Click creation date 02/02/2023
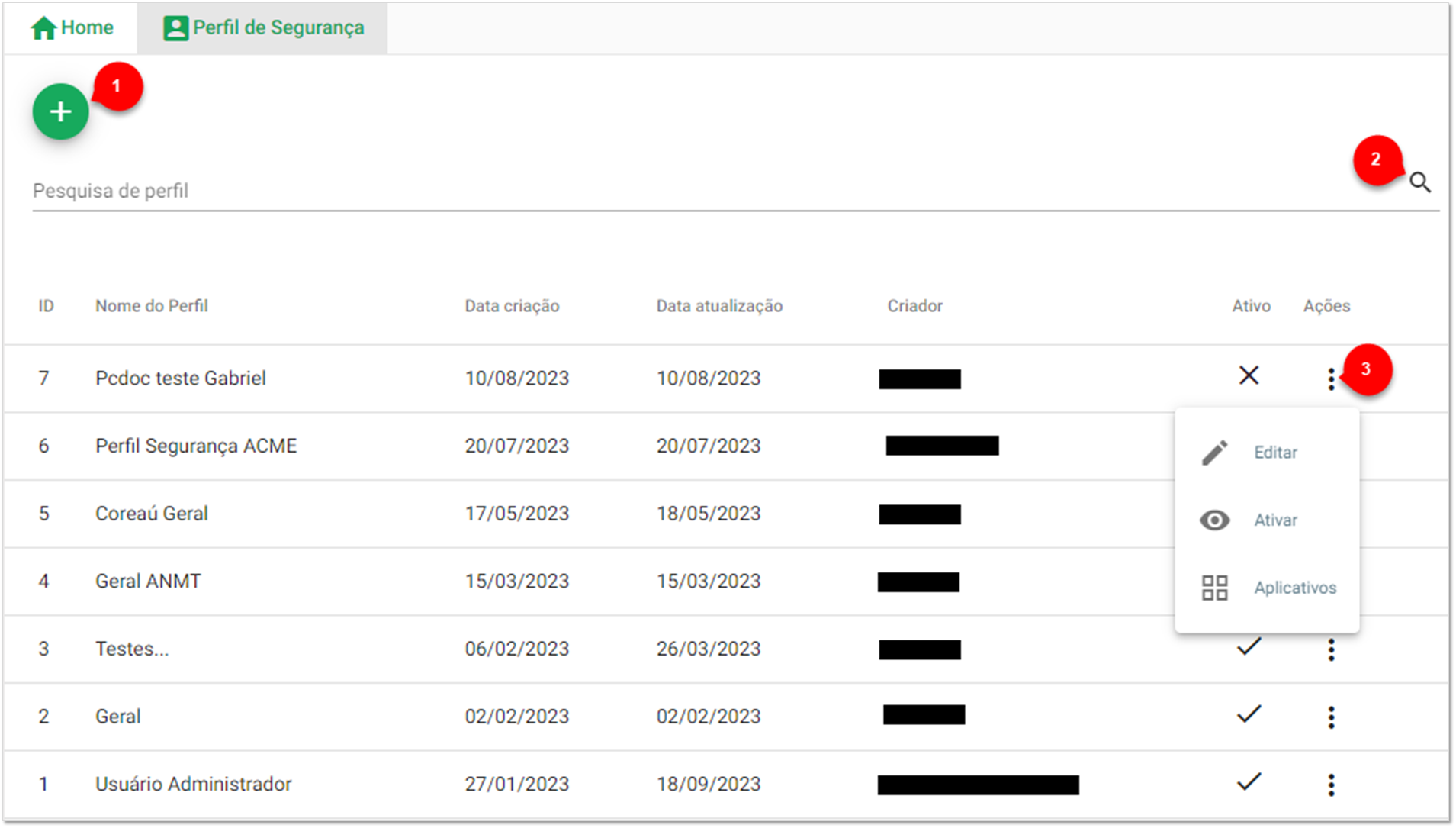Viewport: 1456px width, 828px height. [x=517, y=717]
